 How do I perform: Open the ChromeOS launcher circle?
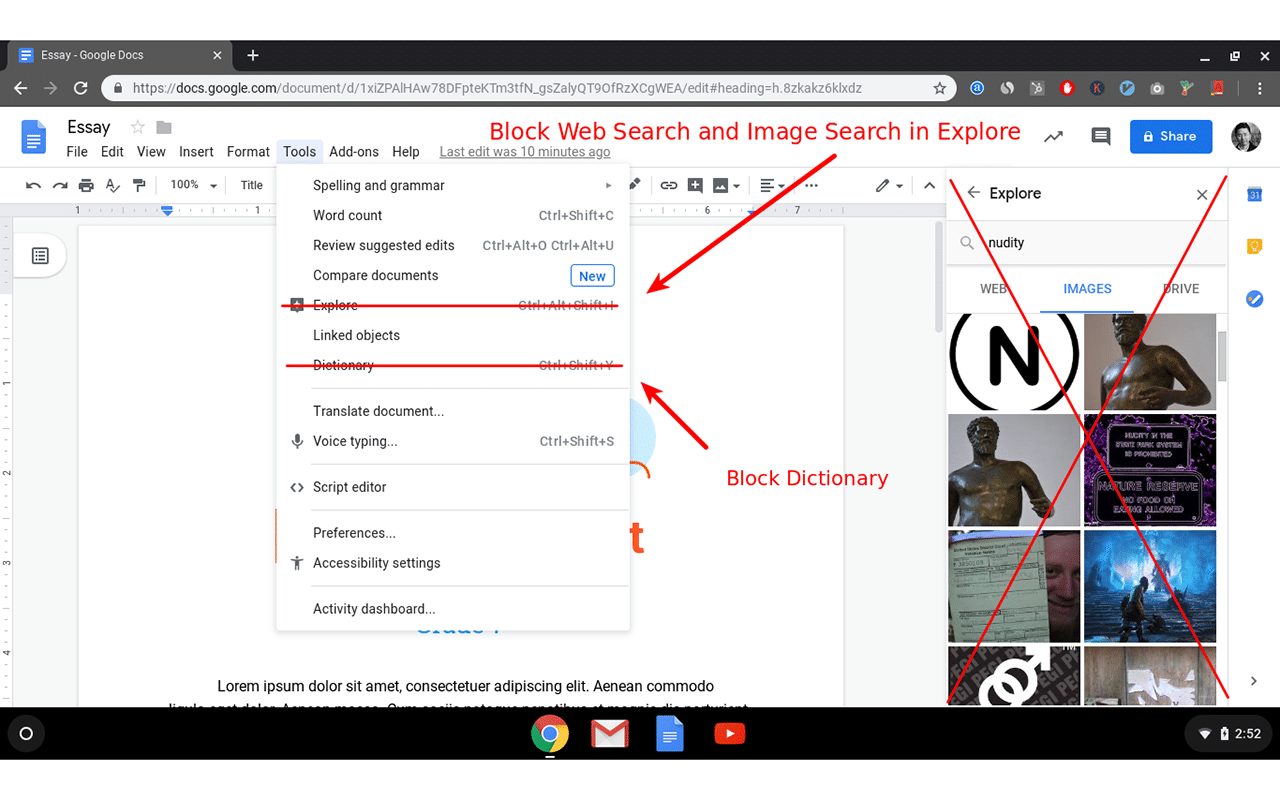[27, 734]
